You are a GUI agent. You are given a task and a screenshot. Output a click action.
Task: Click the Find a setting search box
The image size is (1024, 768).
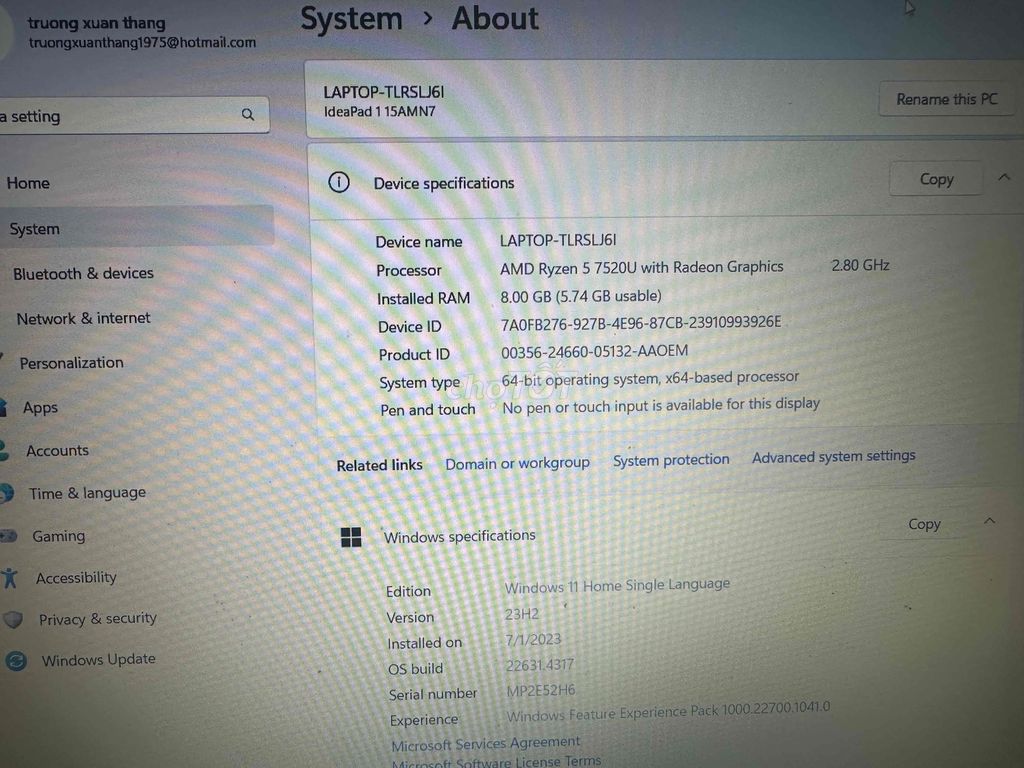pyautogui.click(x=134, y=116)
